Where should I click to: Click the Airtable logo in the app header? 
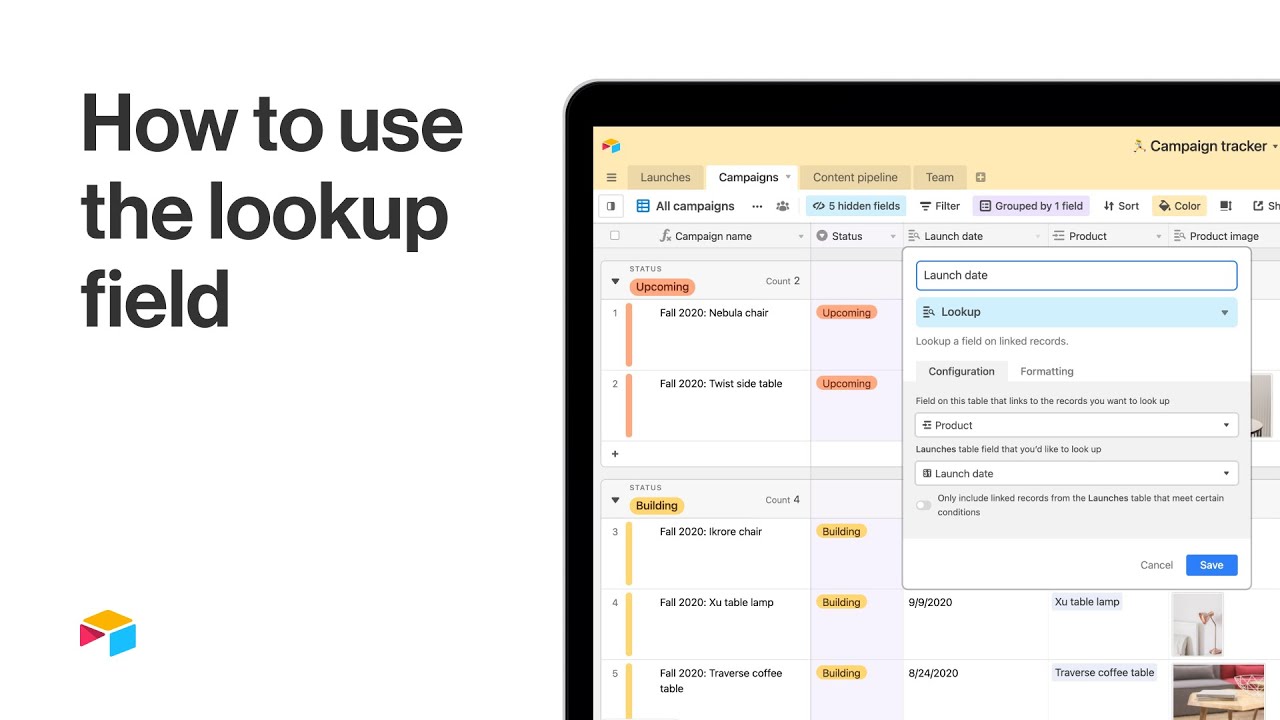click(x=611, y=146)
